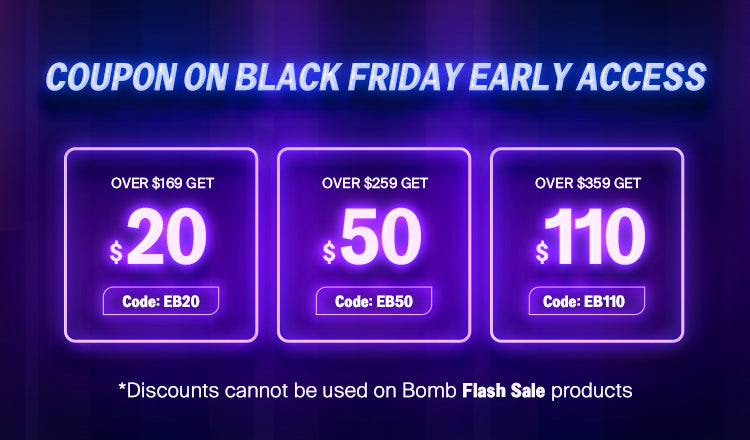Click the large 20 discount amount
750x440 pixels.
pyautogui.click(x=167, y=240)
